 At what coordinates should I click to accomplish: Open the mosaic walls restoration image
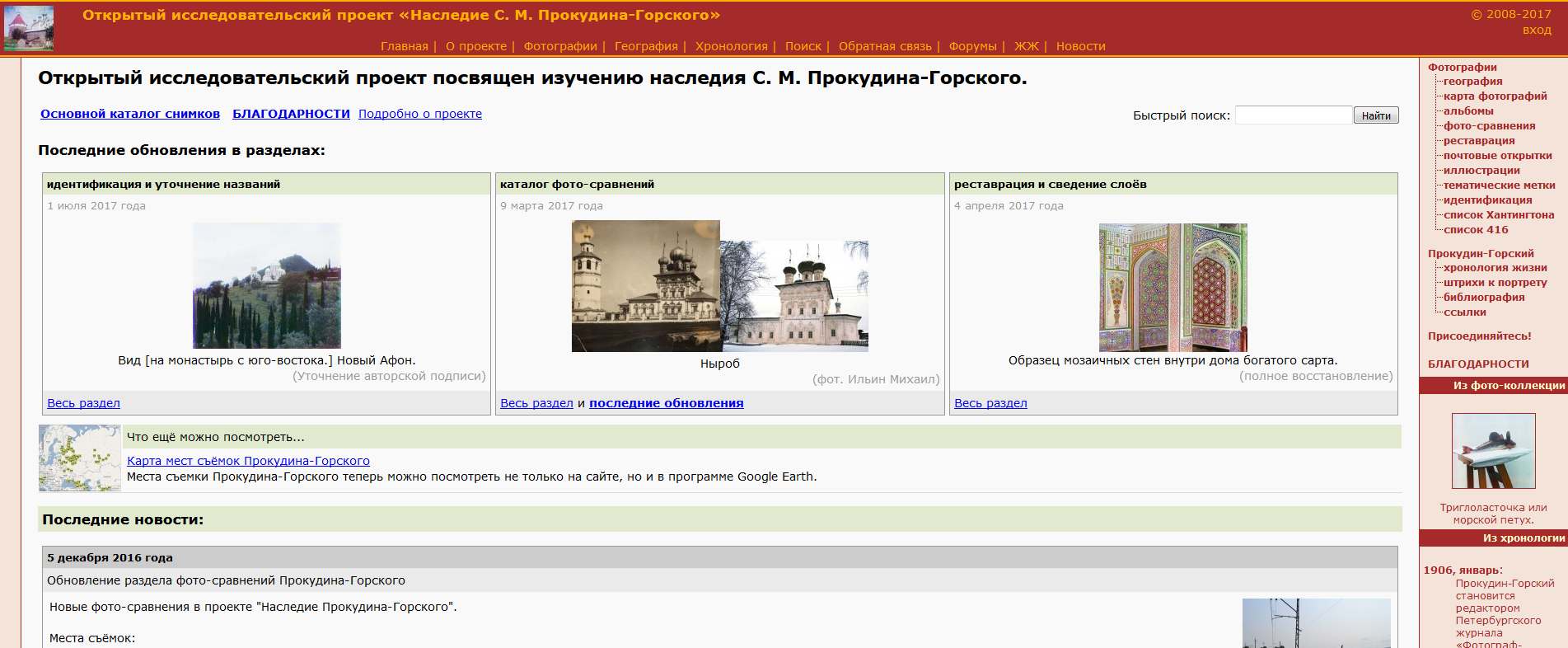[1172, 287]
